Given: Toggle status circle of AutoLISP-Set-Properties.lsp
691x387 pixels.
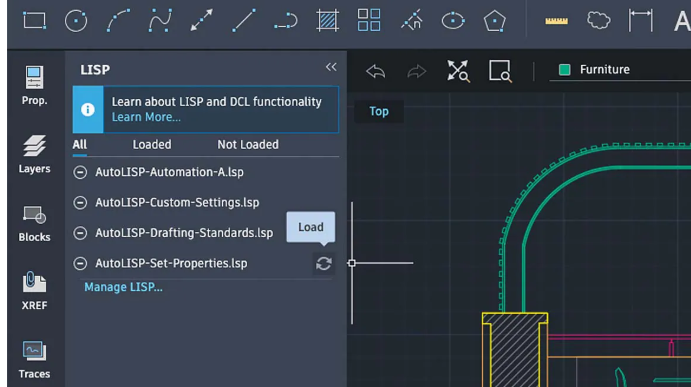Looking at the screenshot, I should pos(80,264).
